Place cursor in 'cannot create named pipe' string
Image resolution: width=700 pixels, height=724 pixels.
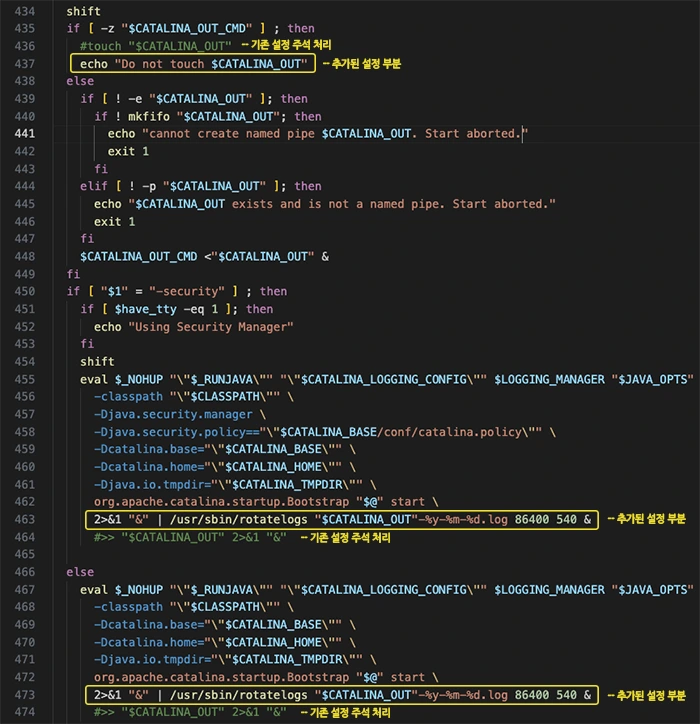pyautogui.click(x=231, y=134)
